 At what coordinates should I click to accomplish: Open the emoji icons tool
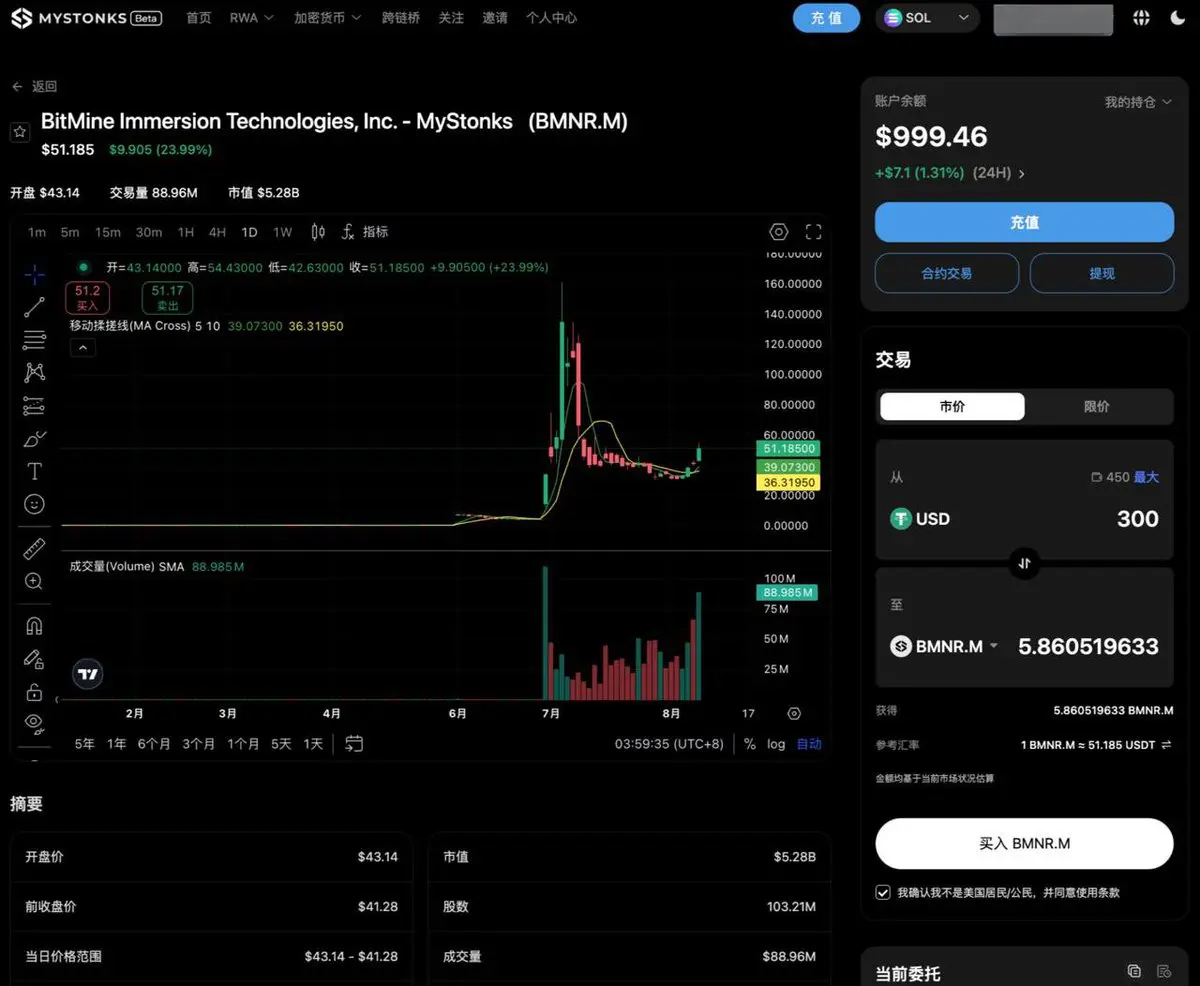[34, 504]
